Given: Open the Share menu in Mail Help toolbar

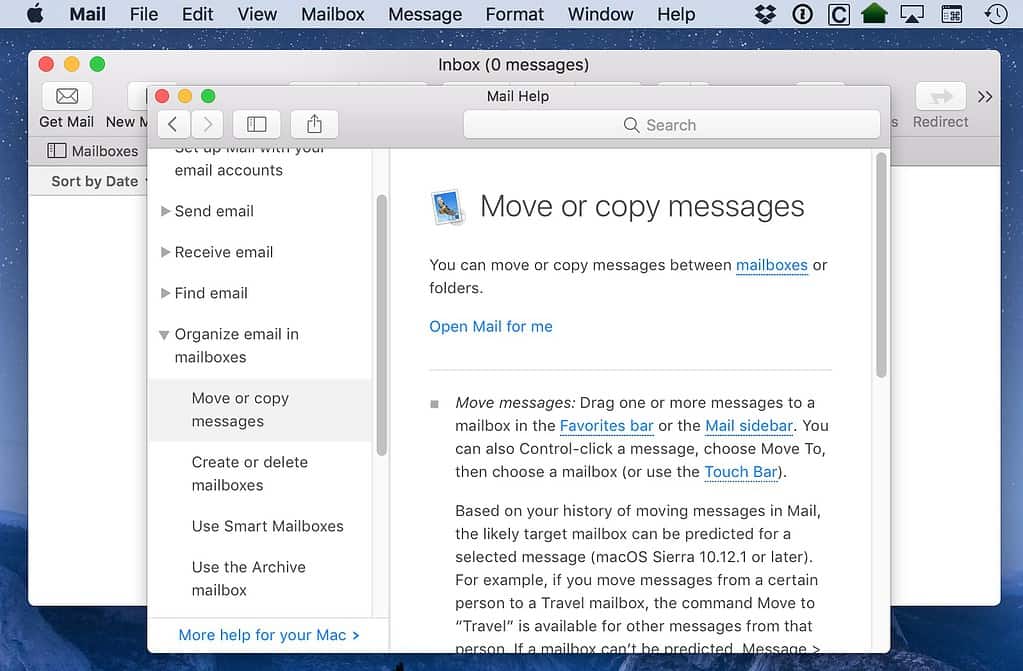Looking at the screenshot, I should (x=313, y=123).
